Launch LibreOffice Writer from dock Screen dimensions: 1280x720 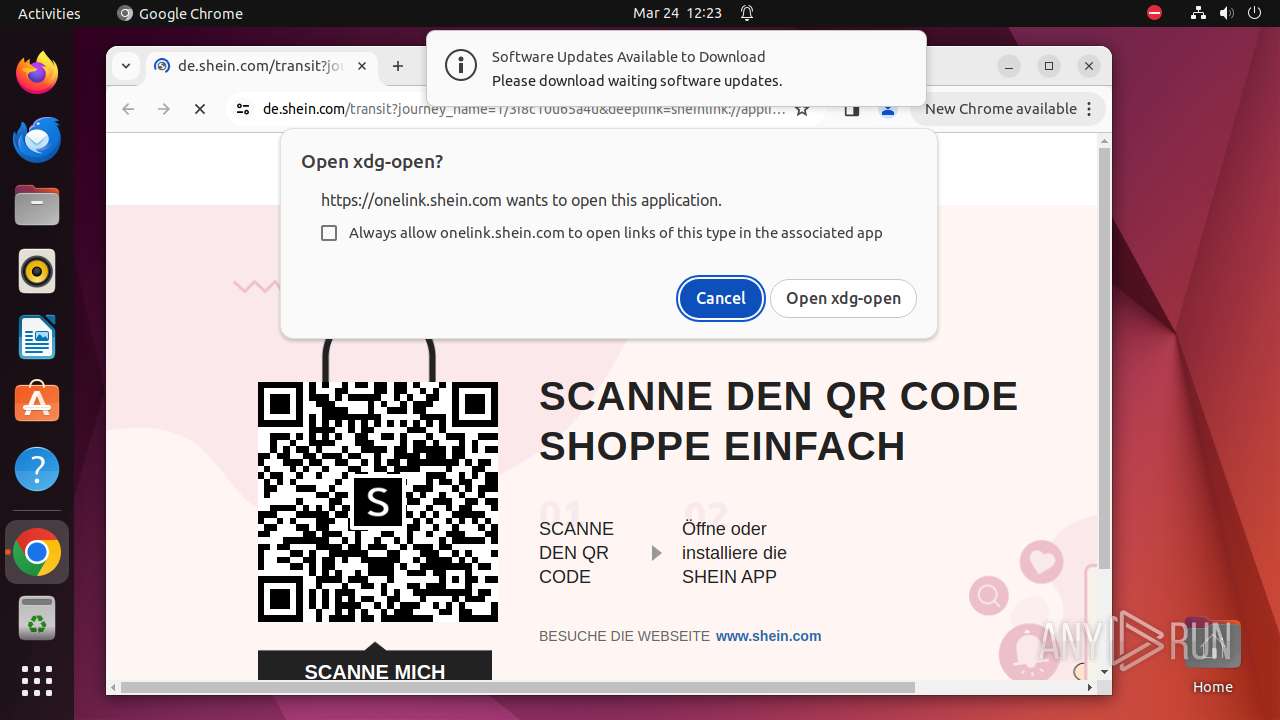tap(37, 337)
